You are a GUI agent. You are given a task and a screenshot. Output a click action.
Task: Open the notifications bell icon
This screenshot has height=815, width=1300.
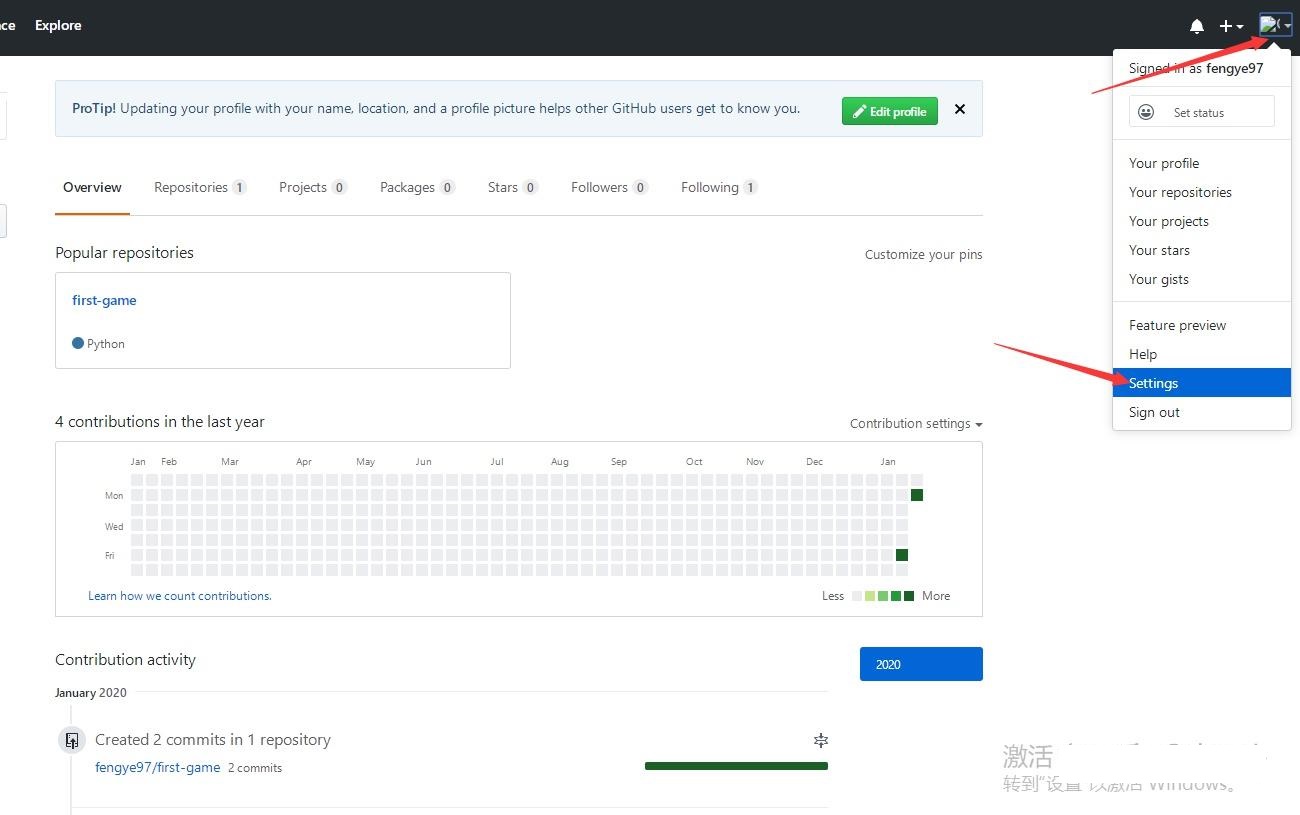(x=1196, y=26)
